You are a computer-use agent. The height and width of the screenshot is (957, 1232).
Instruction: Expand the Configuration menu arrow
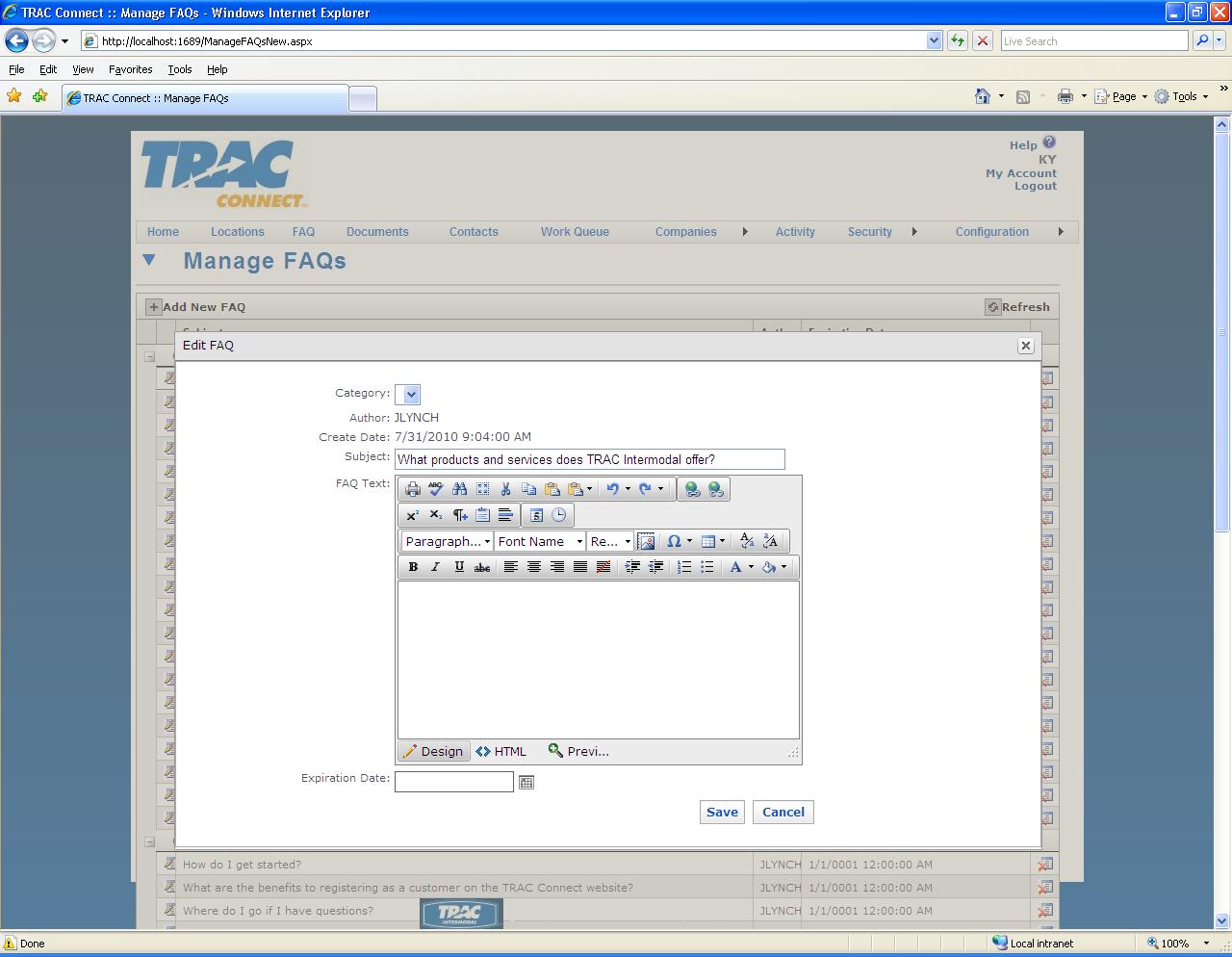pos(1061,231)
